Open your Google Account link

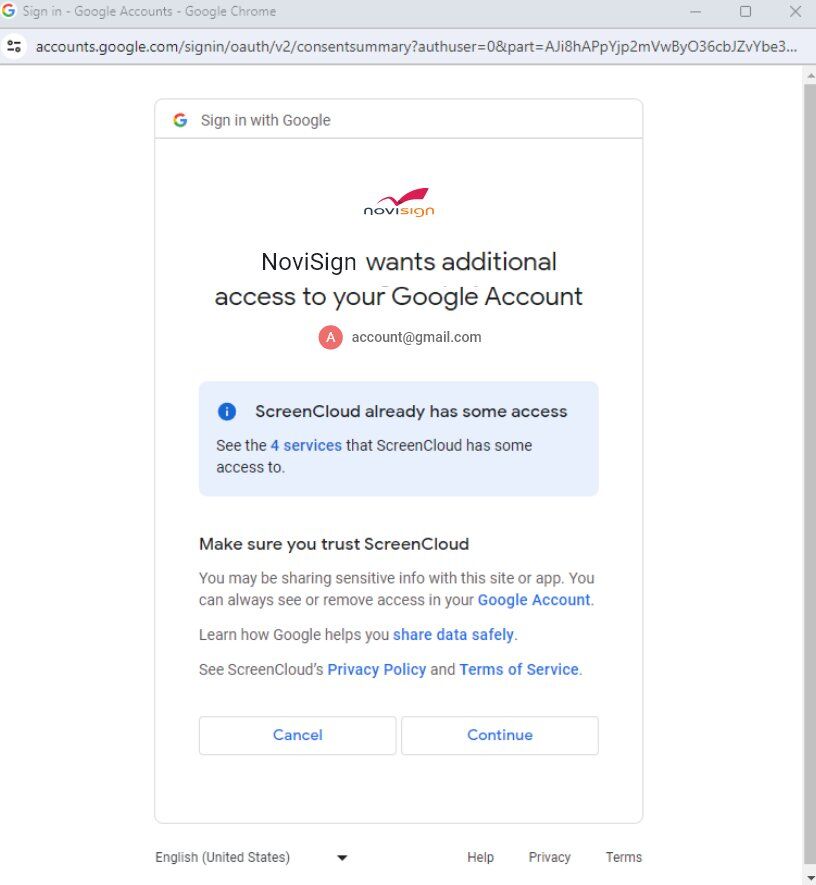point(534,600)
